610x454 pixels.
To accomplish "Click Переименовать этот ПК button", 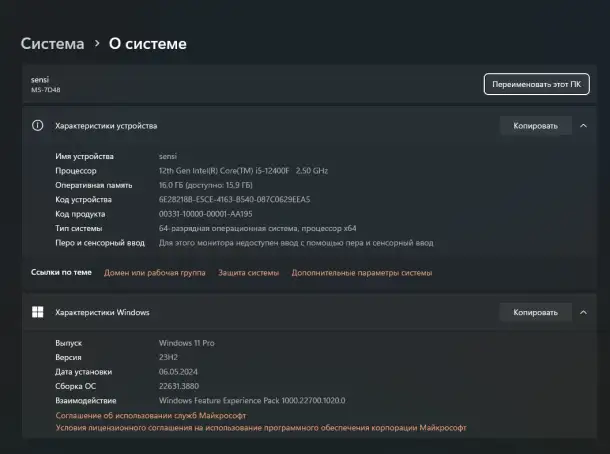I will [x=536, y=84].
